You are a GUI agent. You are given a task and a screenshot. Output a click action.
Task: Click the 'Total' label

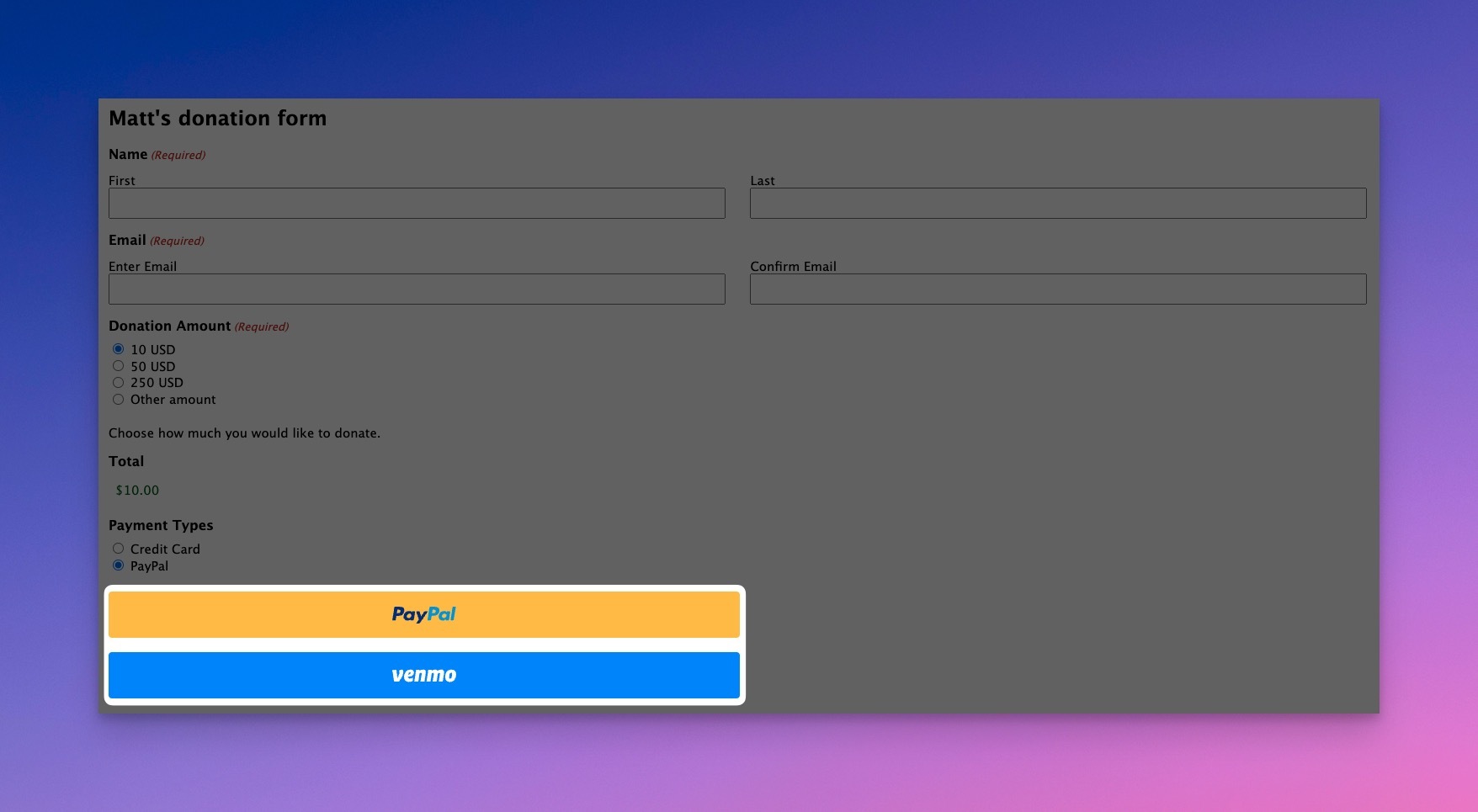tap(126, 461)
